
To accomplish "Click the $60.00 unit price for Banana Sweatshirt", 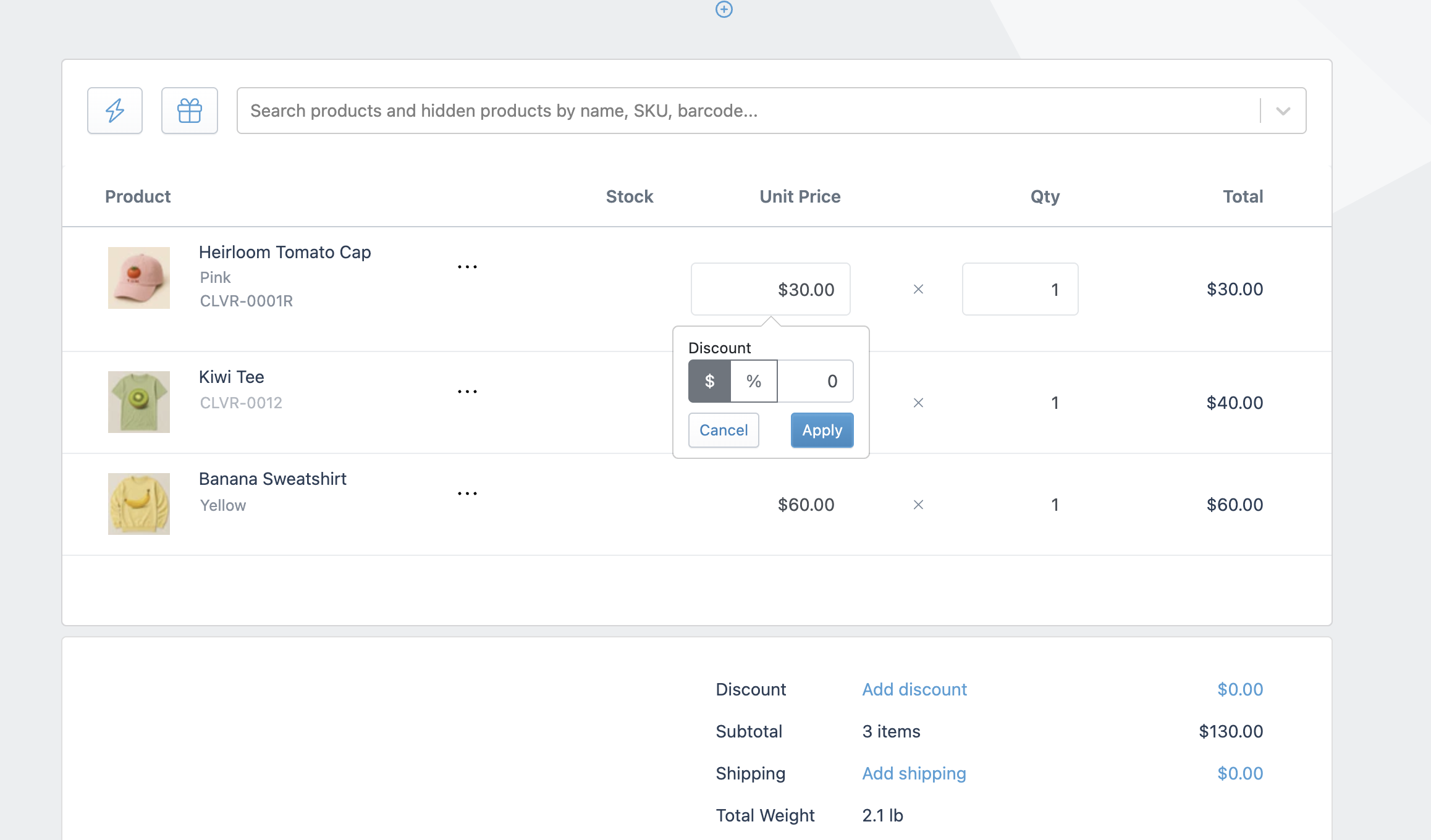I will click(x=806, y=505).
